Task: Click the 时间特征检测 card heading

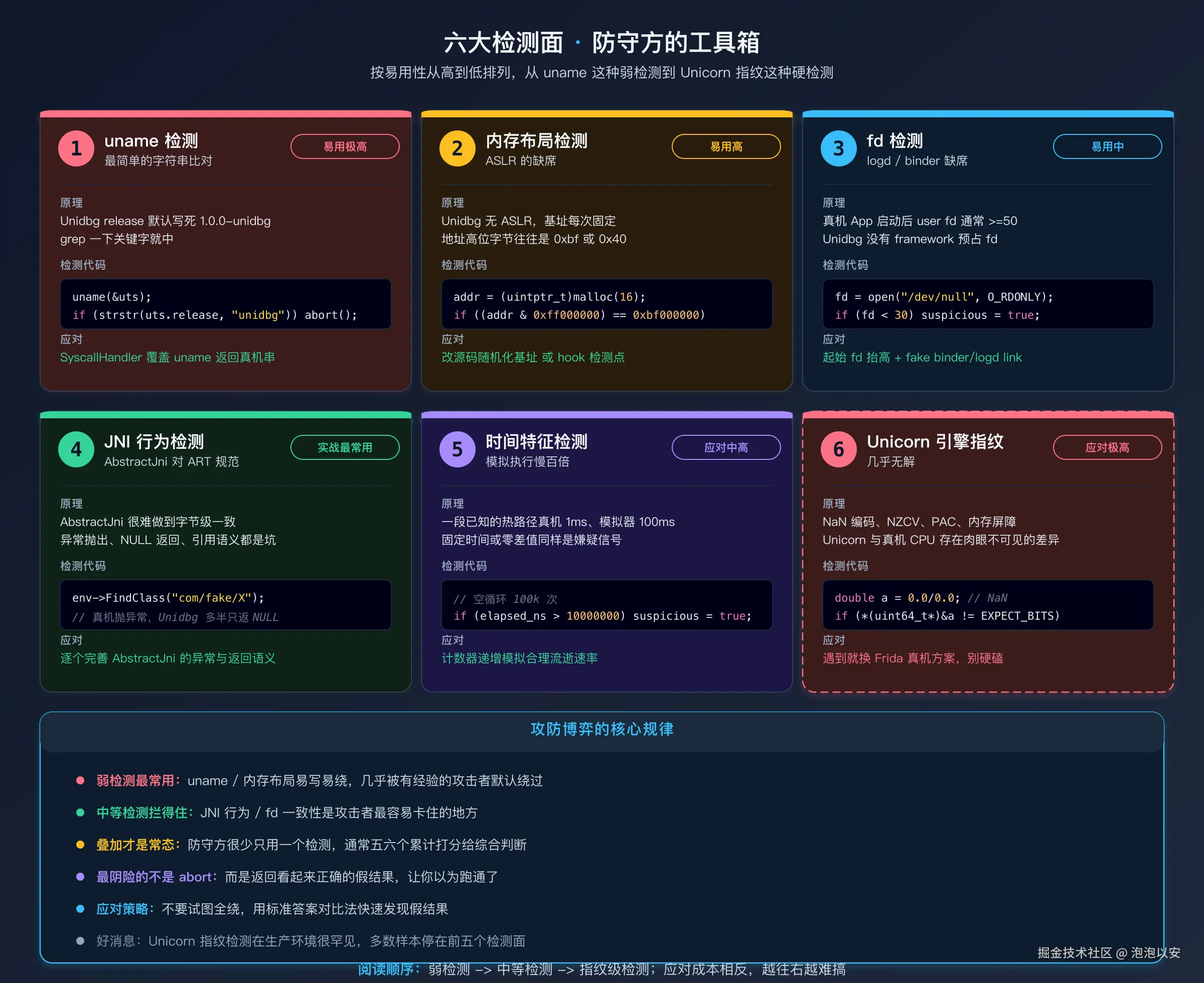Action: click(x=536, y=441)
